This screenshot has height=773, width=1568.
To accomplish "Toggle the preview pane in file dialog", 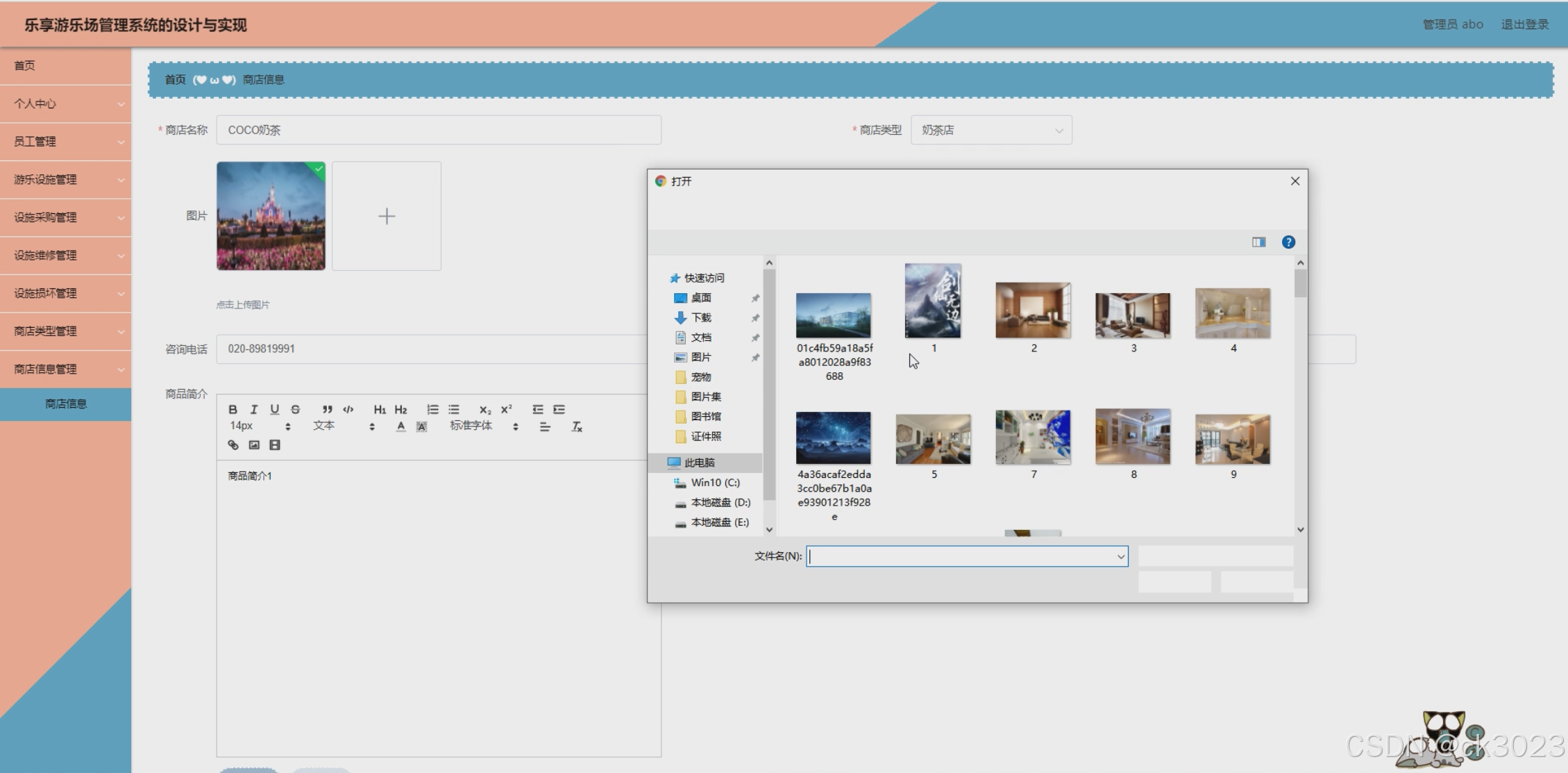I will 1258,242.
